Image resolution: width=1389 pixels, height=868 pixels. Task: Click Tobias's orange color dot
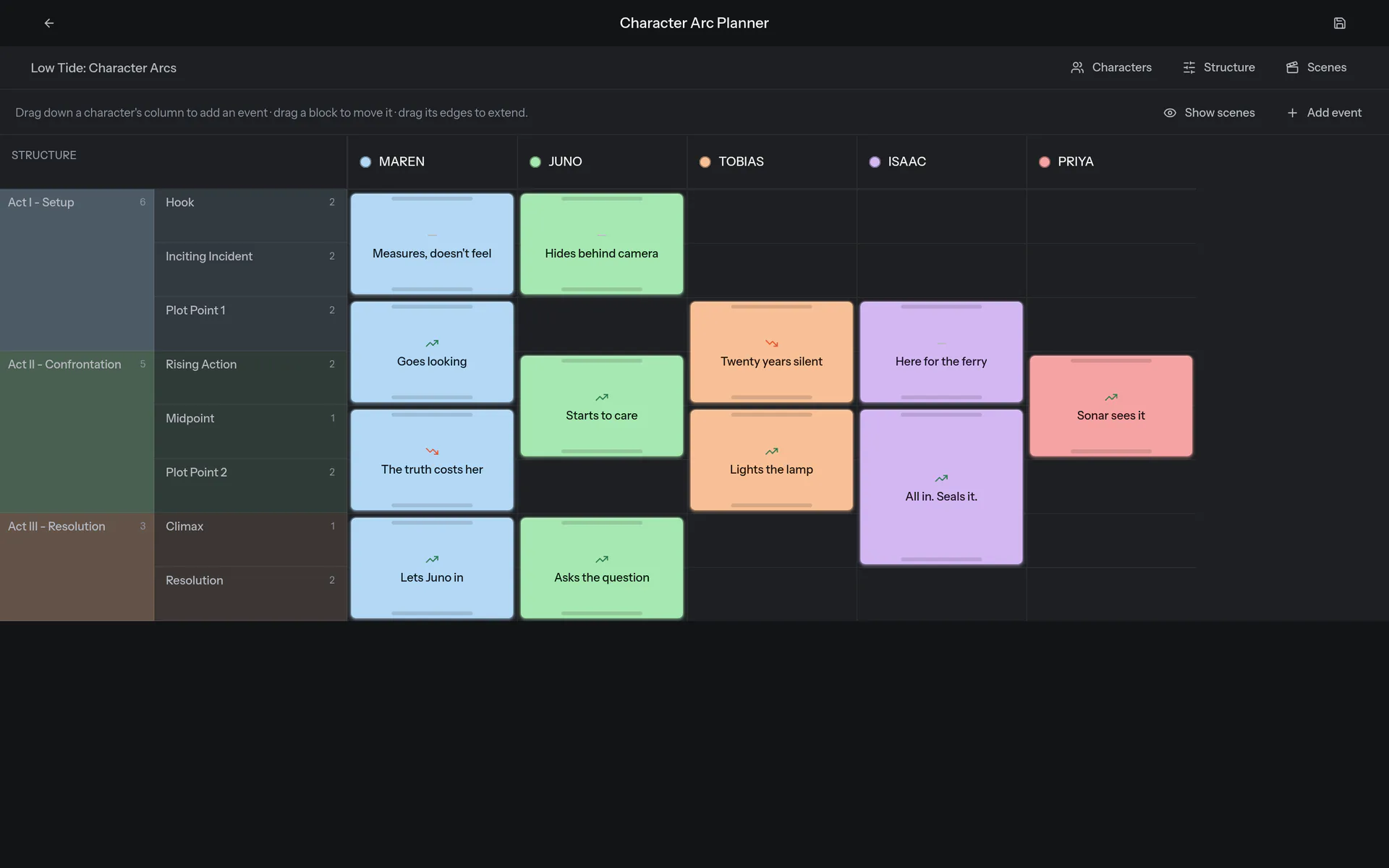[705, 162]
